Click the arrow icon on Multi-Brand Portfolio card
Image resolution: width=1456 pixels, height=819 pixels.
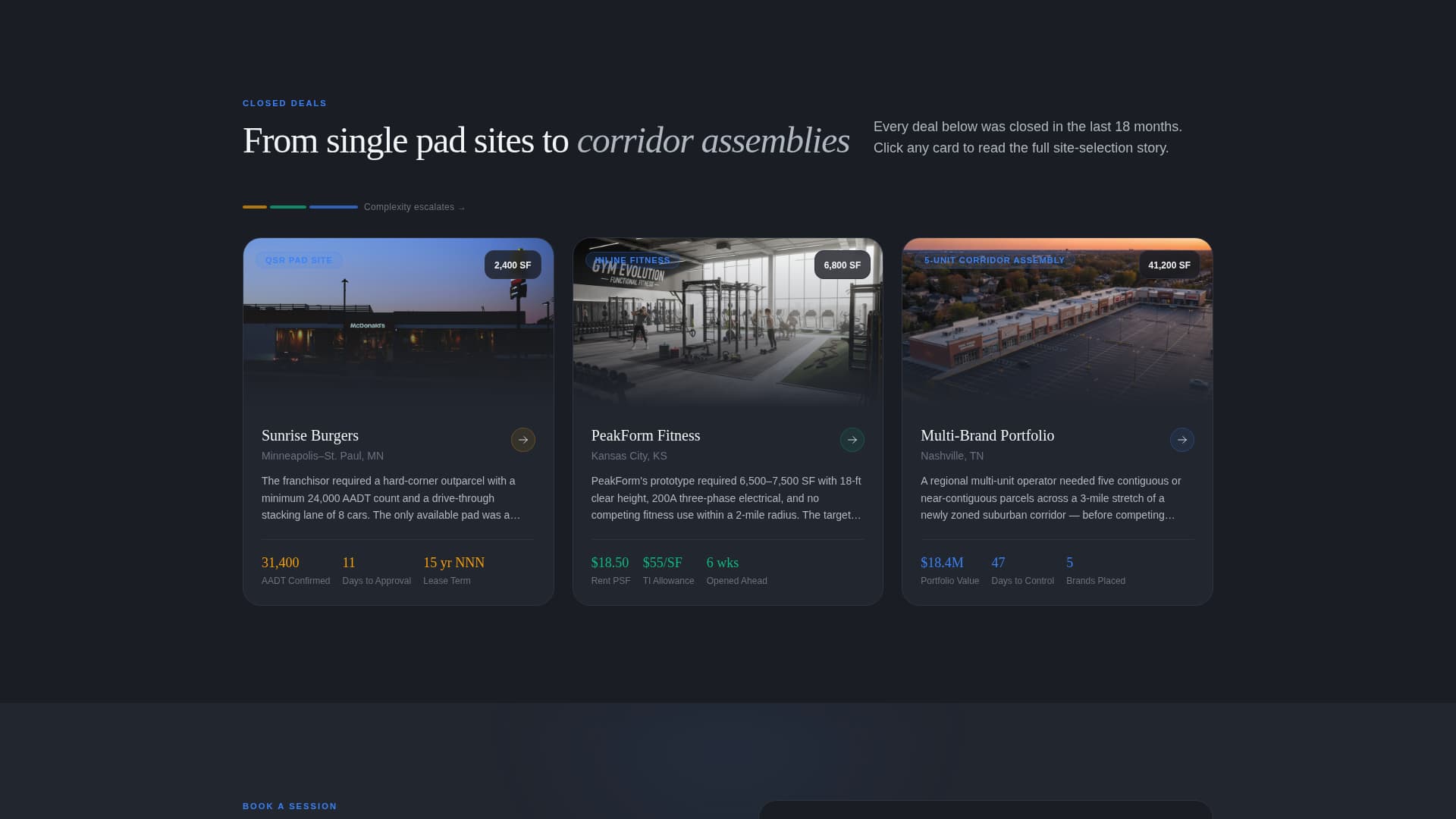(1182, 440)
